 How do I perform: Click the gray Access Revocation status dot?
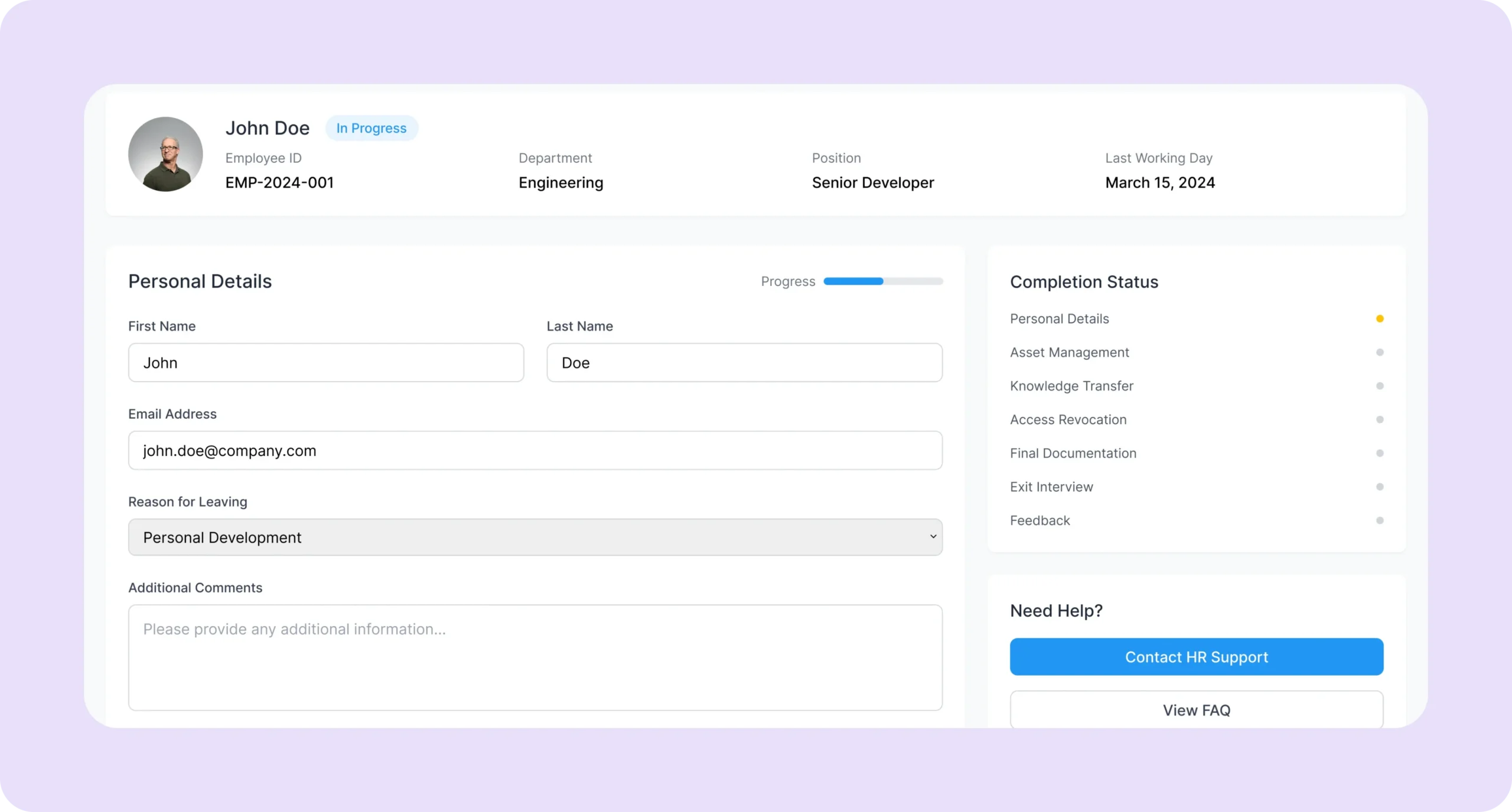[x=1379, y=420]
